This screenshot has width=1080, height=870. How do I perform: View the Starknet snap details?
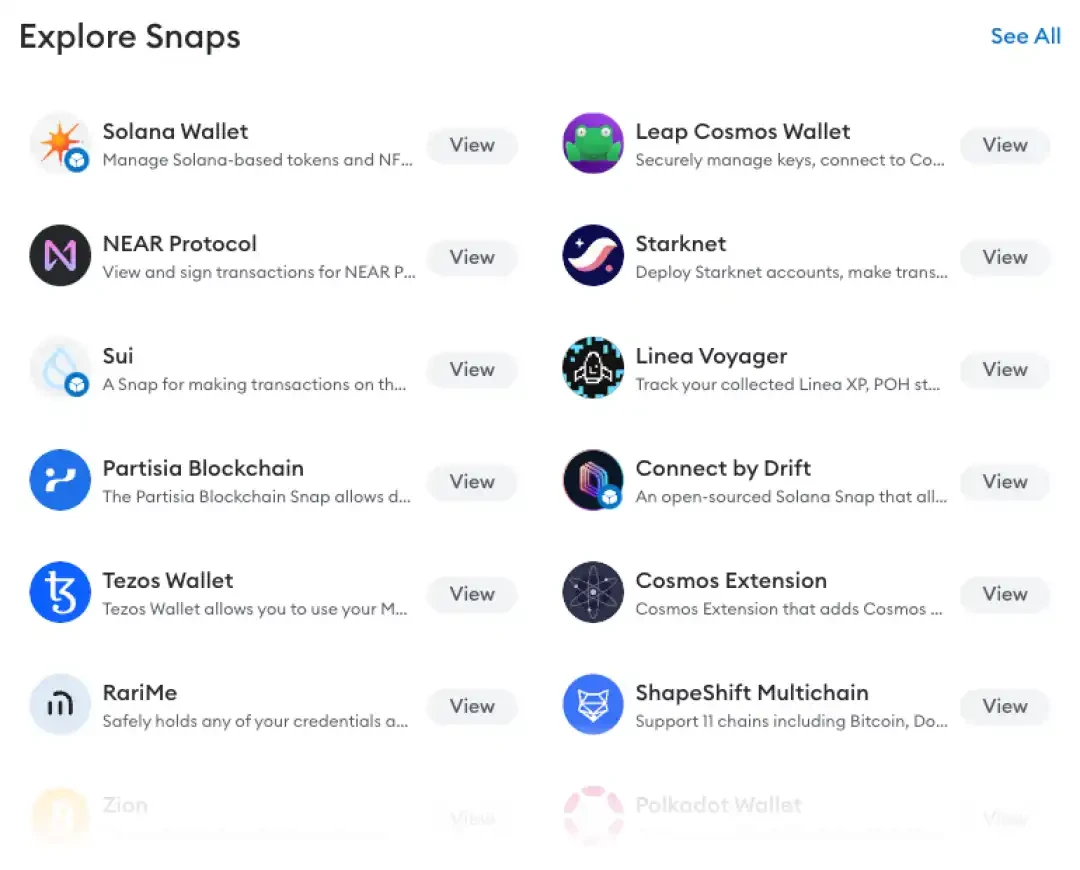1004,258
